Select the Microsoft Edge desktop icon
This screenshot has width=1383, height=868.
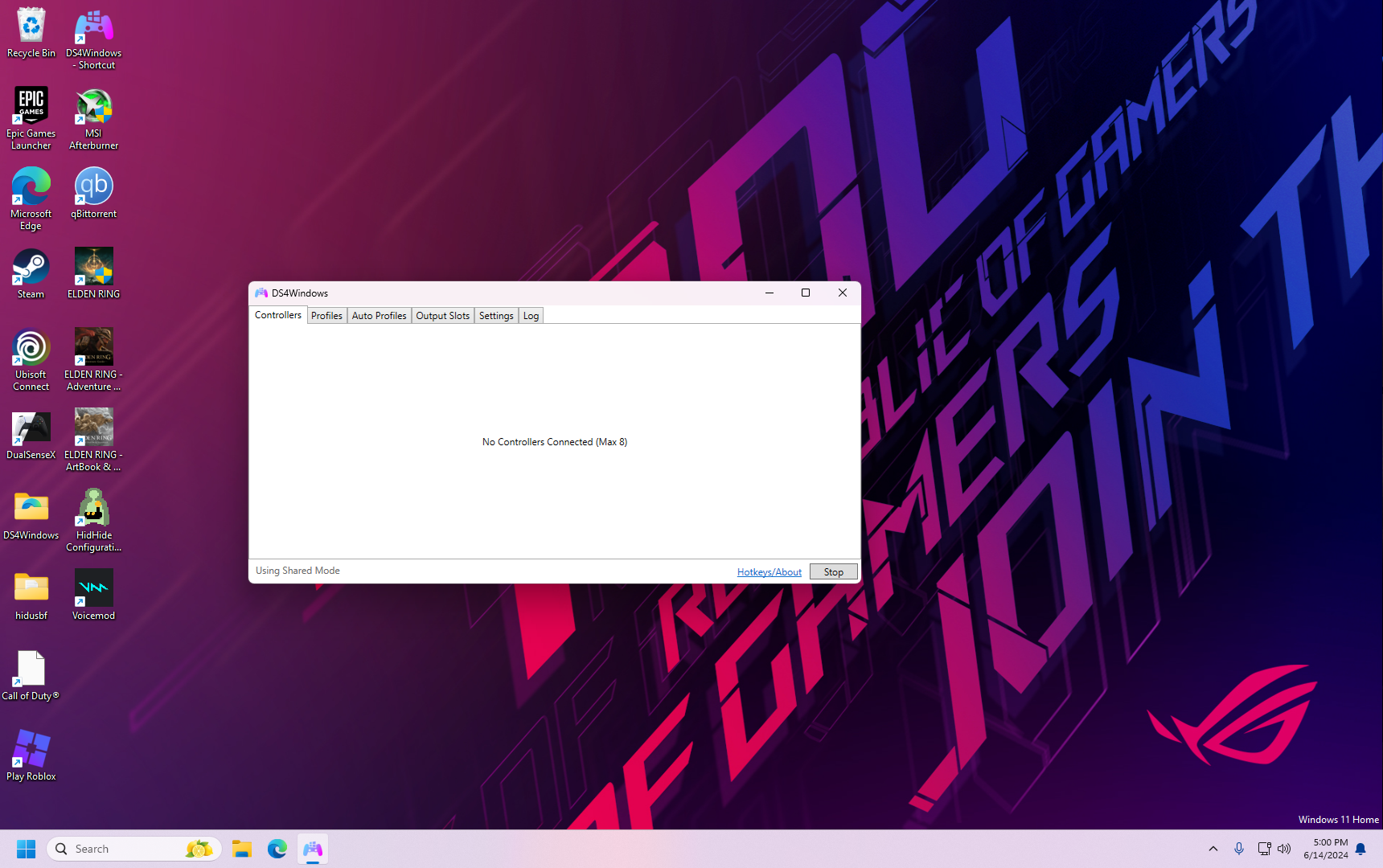31,199
